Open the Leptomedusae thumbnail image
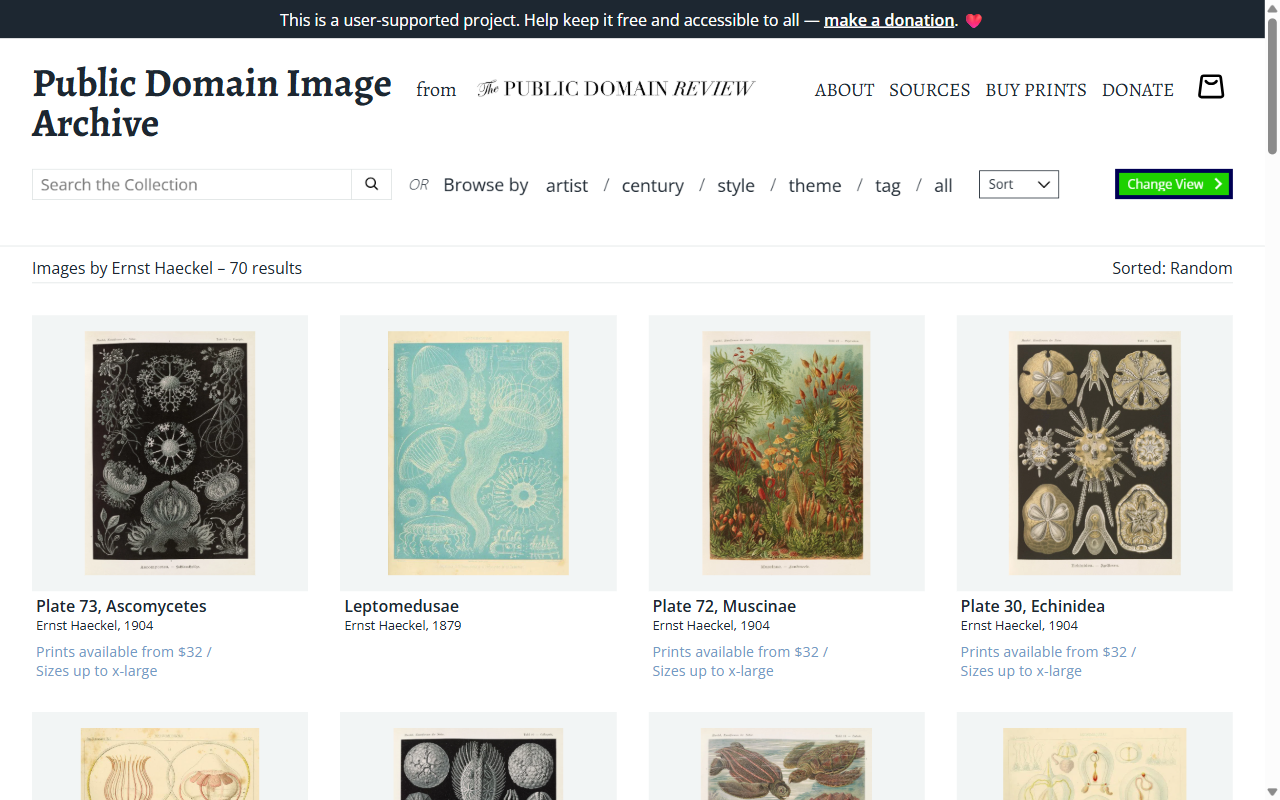Screen dimensions: 1280x800 pyautogui.click(x=478, y=453)
